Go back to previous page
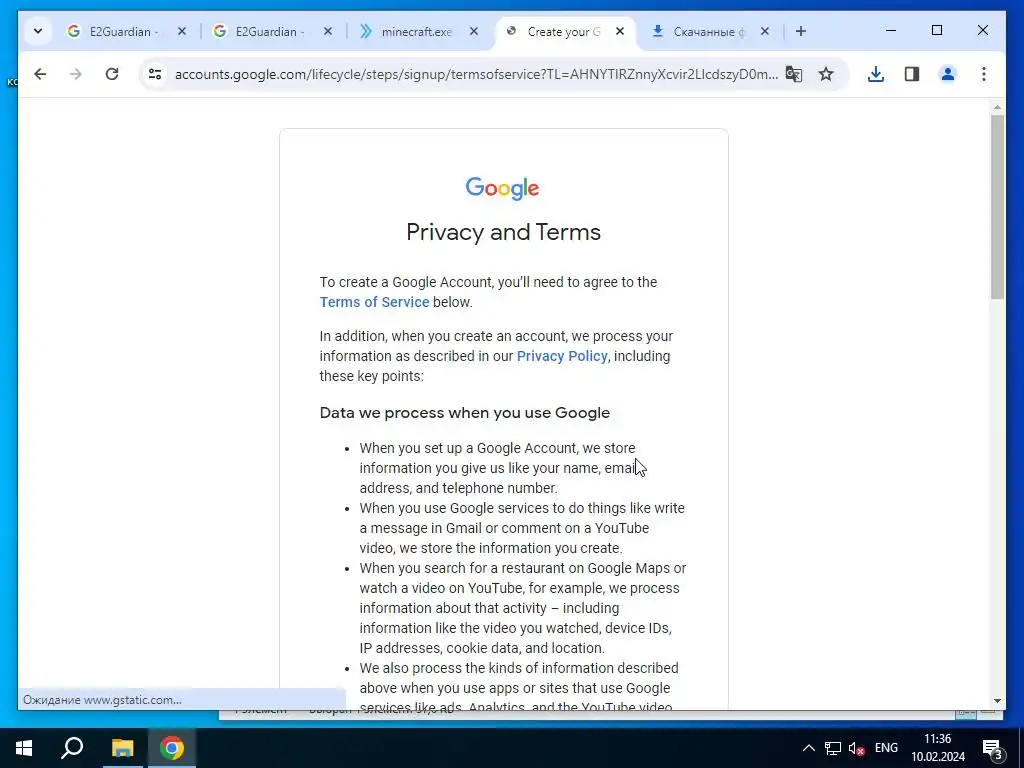 tap(40, 74)
